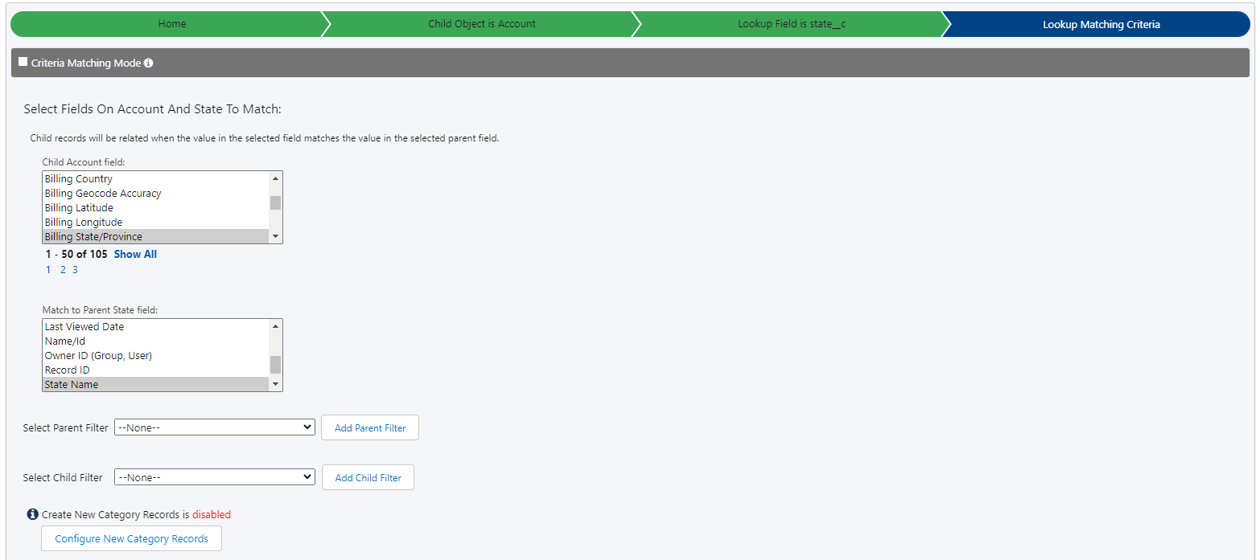Image resolution: width=1260 pixels, height=560 pixels.
Task: Select Owner ID (Group, User) option
Action: 156,356
